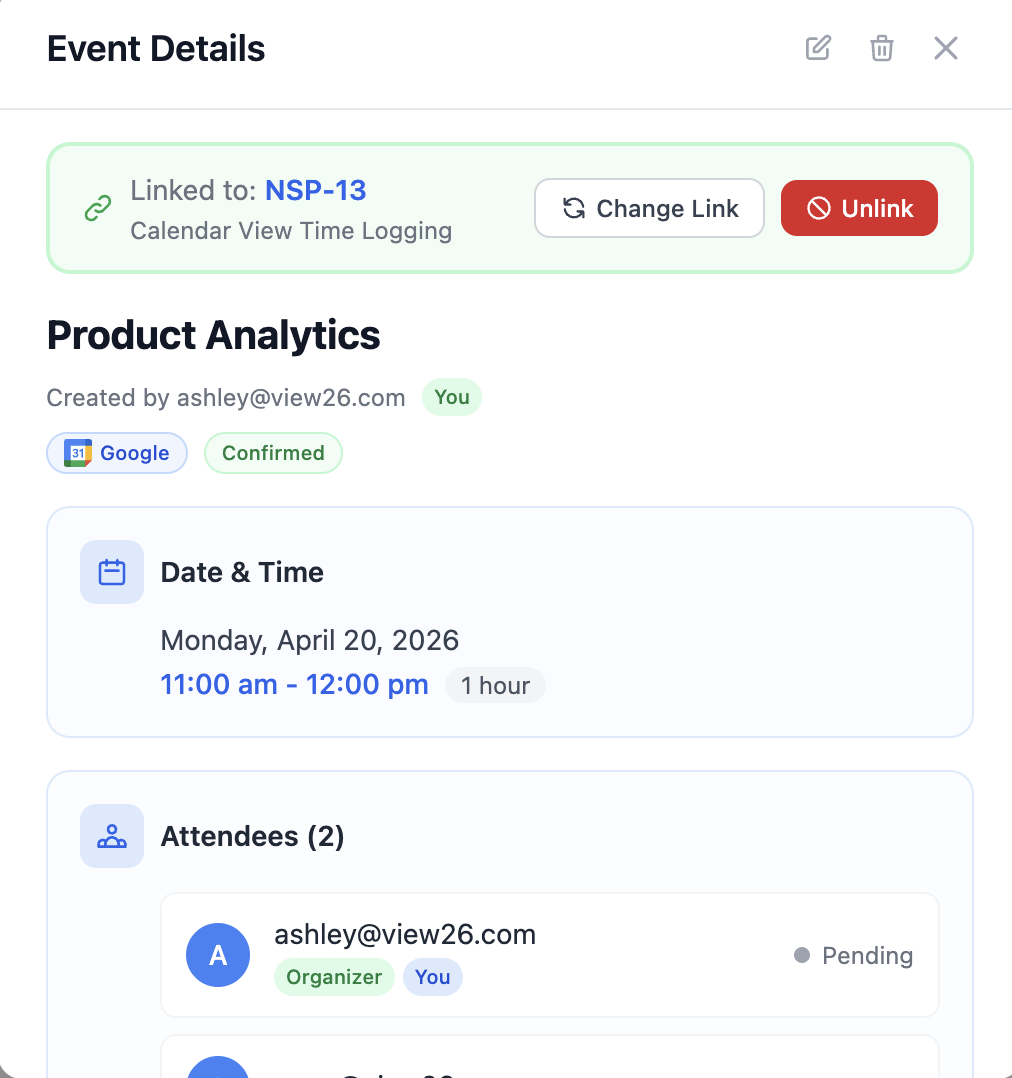The height and width of the screenshot is (1078, 1012).
Task: Click the calendar icon beside Date & Time
Action: (112, 572)
